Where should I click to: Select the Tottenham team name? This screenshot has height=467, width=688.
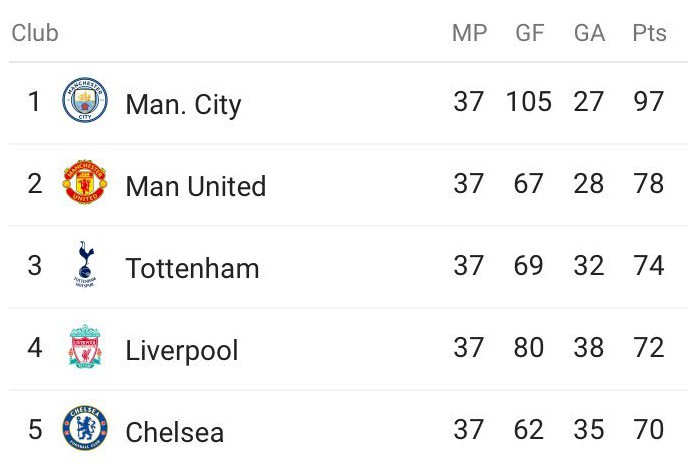click(192, 268)
